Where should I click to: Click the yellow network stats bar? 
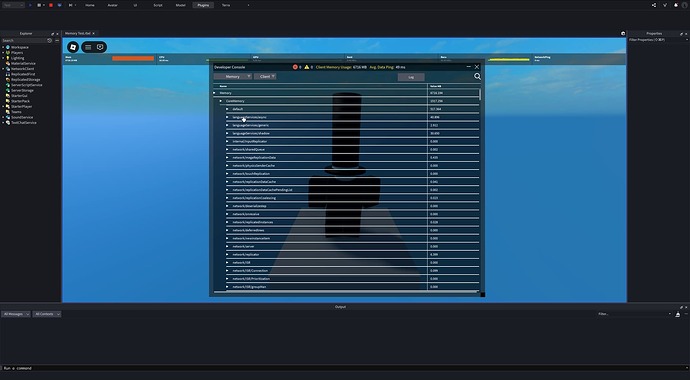509,59
